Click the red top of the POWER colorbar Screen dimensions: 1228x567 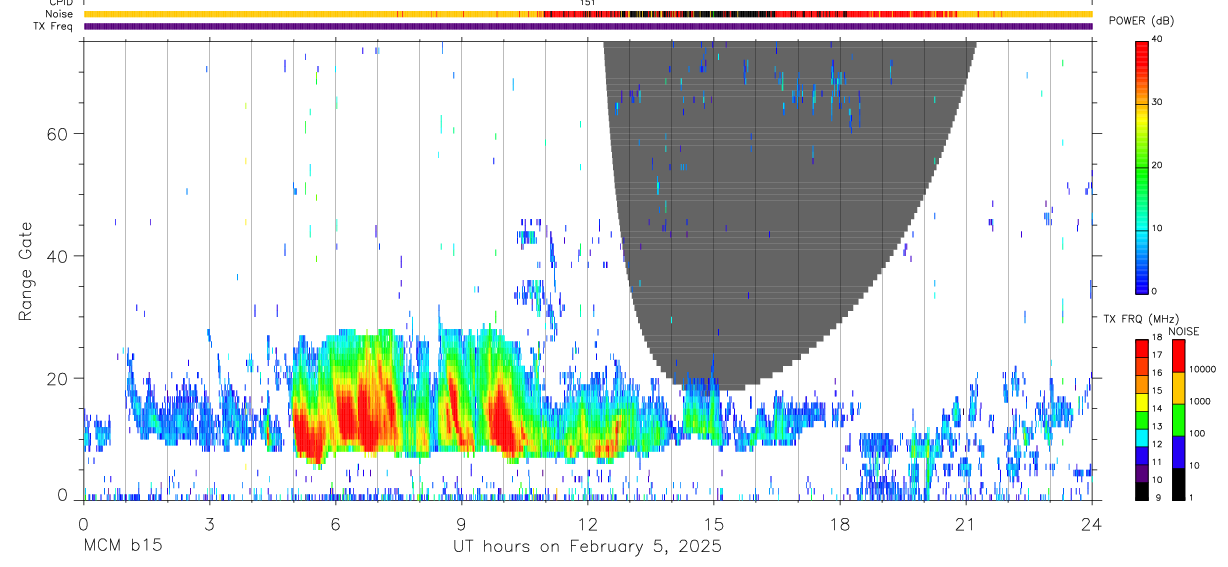pos(1141,50)
